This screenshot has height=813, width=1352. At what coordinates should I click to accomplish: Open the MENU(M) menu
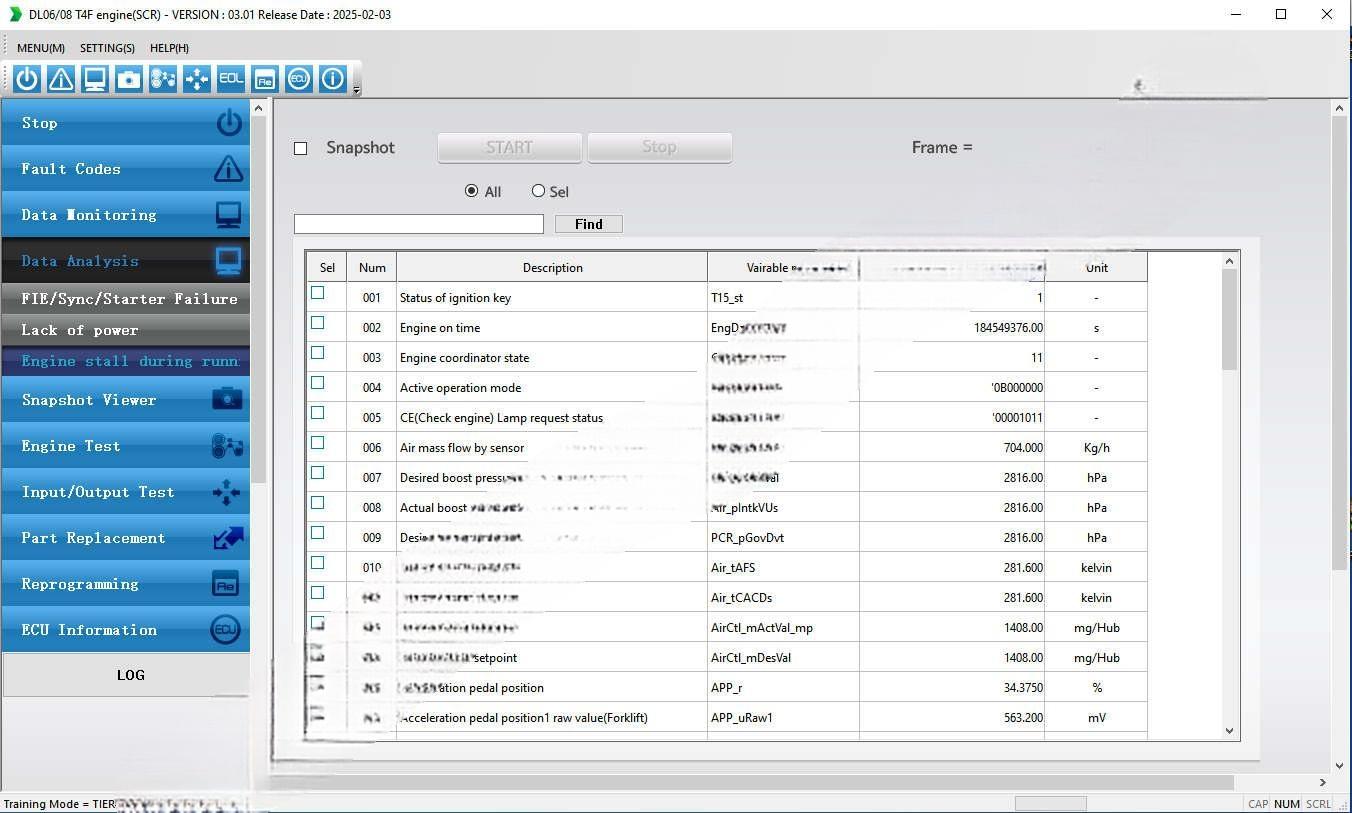[40, 48]
